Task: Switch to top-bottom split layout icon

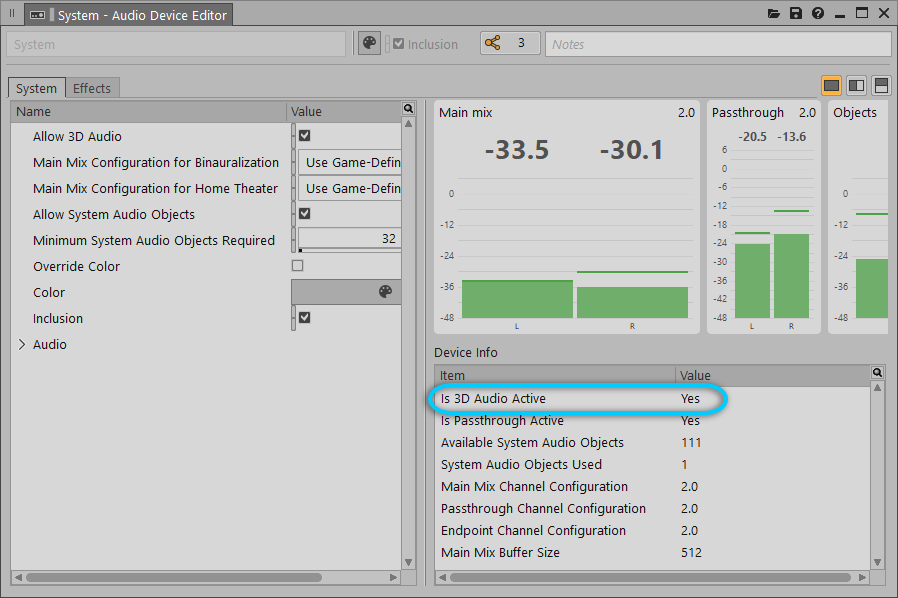Action: (x=881, y=86)
